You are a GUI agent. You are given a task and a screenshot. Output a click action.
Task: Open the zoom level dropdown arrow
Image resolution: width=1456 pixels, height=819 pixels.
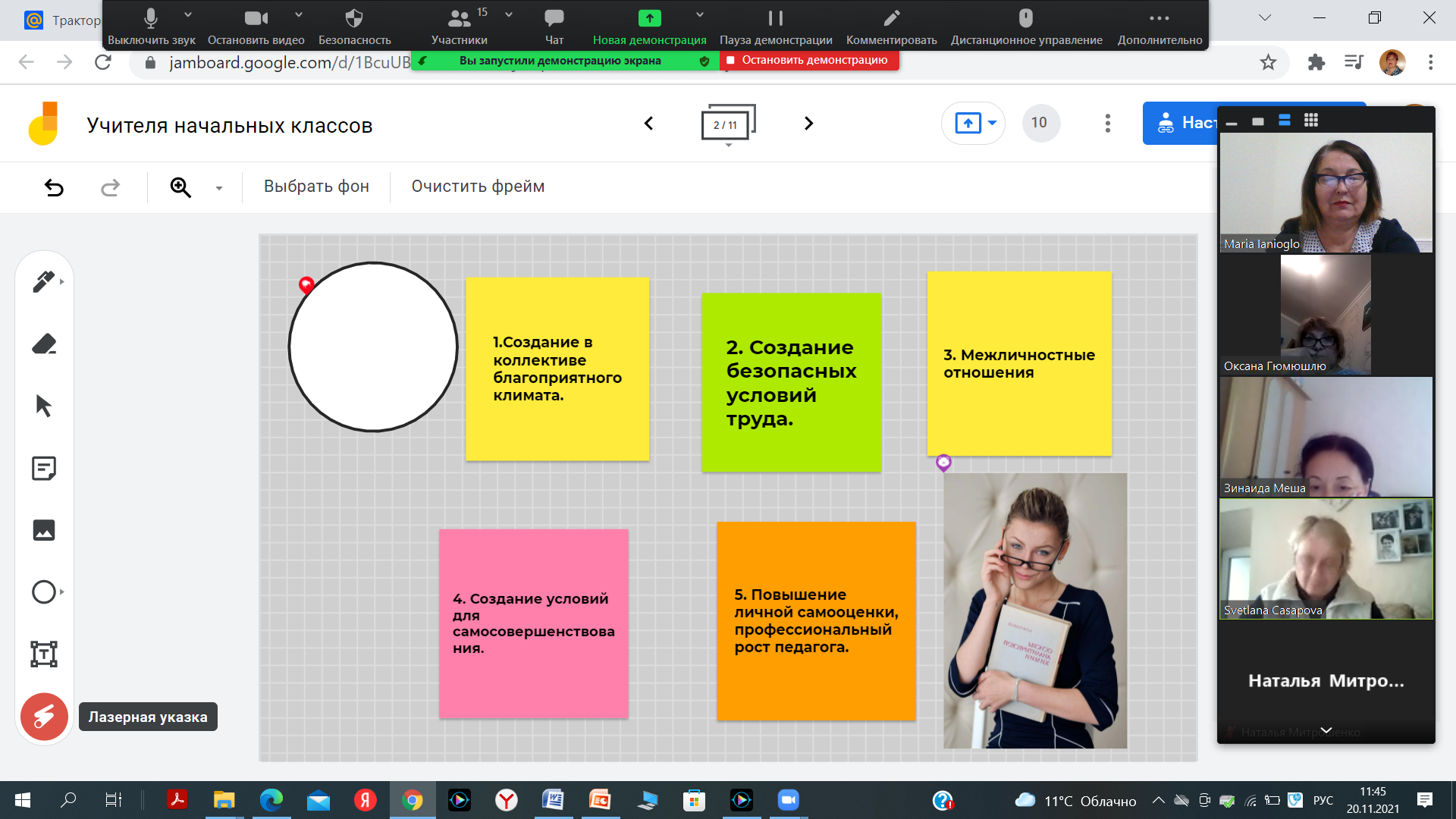[x=219, y=188]
